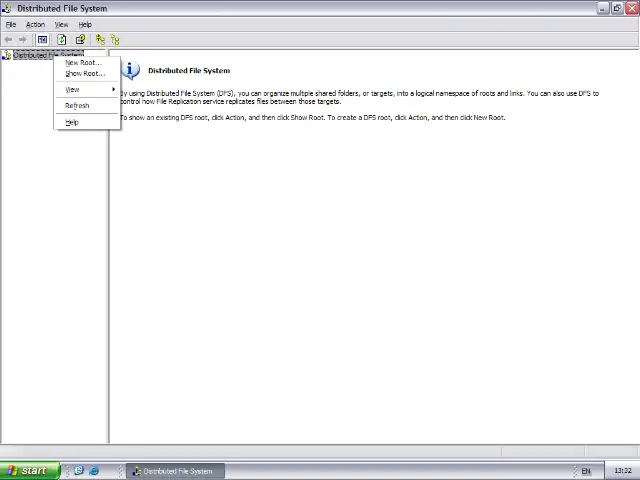Click the Distributed File System tree node icon
The height and width of the screenshot is (480, 640).
tap(7, 55)
